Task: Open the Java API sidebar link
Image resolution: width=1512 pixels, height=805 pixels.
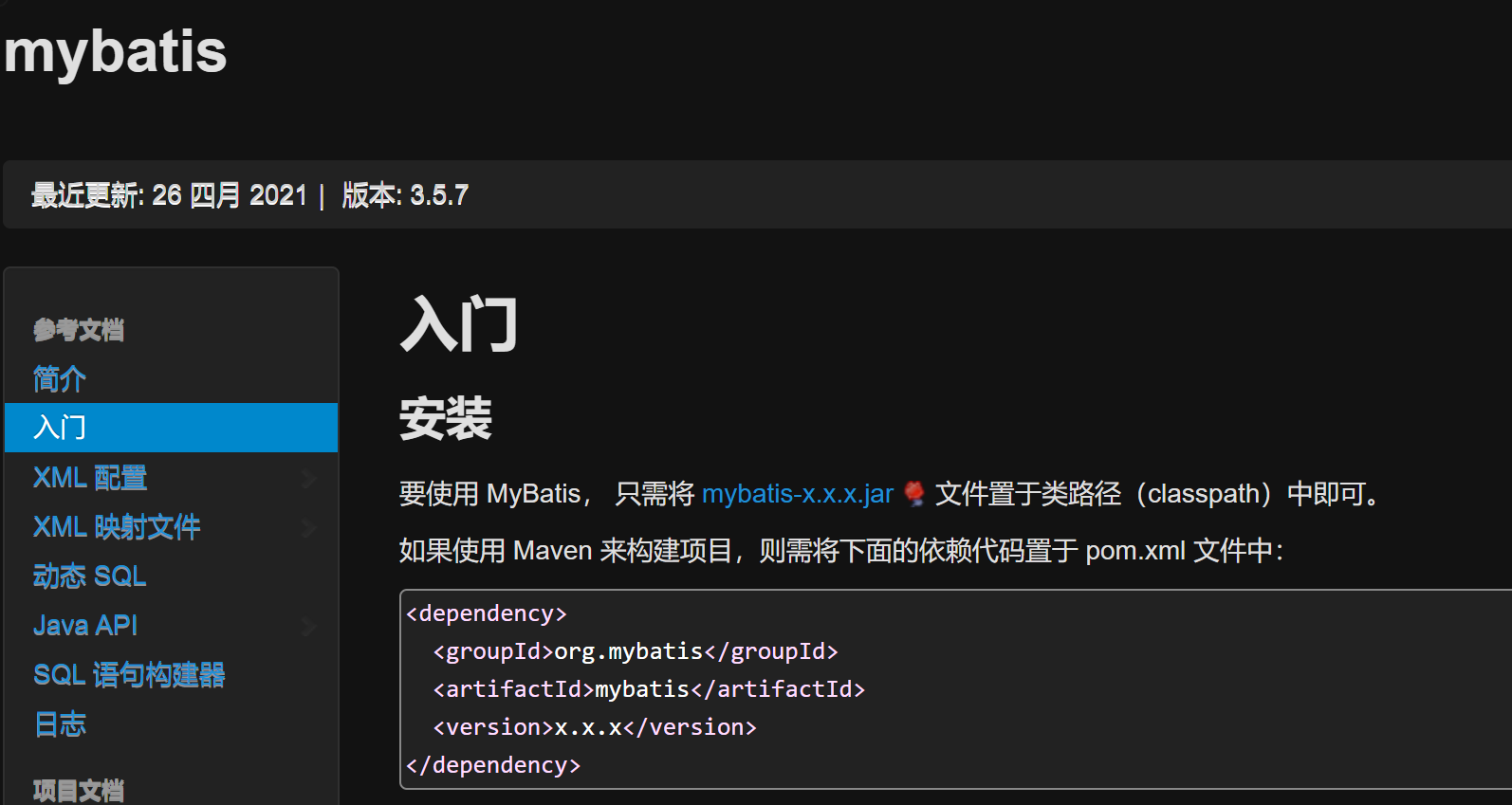Action: (x=85, y=626)
